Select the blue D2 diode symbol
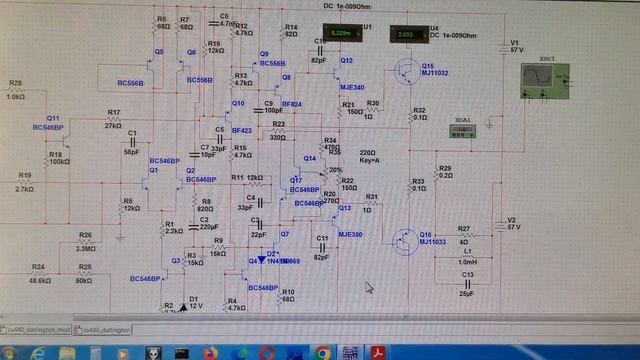The width and height of the screenshot is (640, 360). click(x=261, y=260)
